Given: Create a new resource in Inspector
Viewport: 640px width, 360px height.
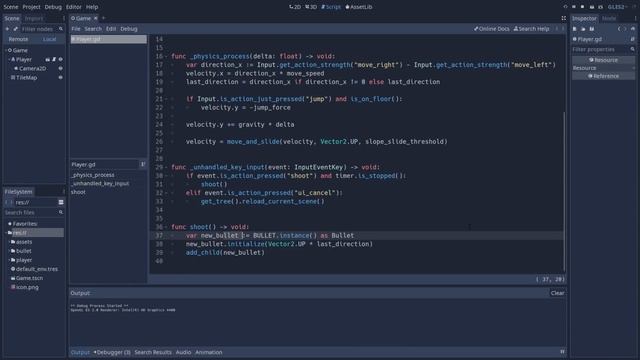Looking at the screenshot, I should (575, 29).
